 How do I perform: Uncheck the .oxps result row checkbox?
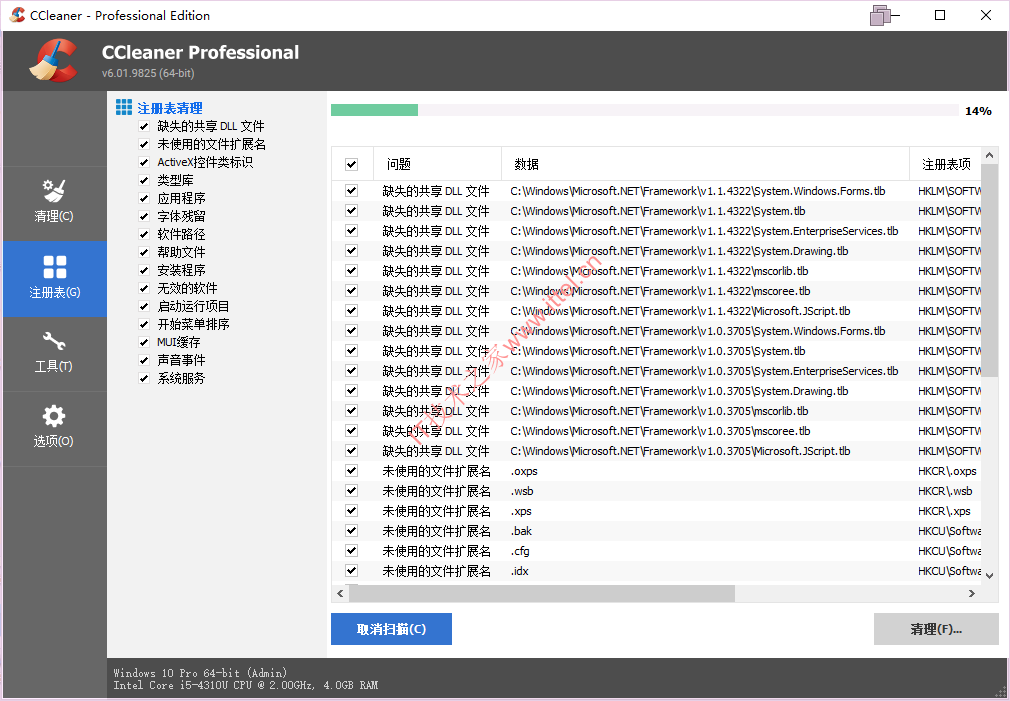352,470
